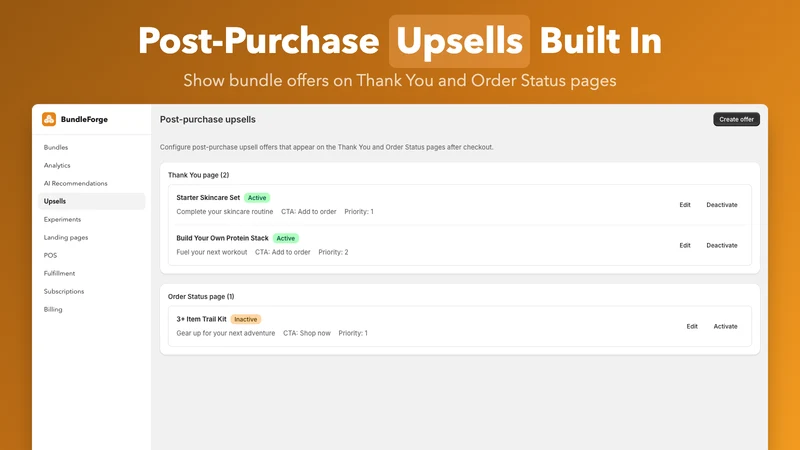Image resolution: width=800 pixels, height=450 pixels.
Task: Open the POS sidebar item
Action: [x=51, y=255]
